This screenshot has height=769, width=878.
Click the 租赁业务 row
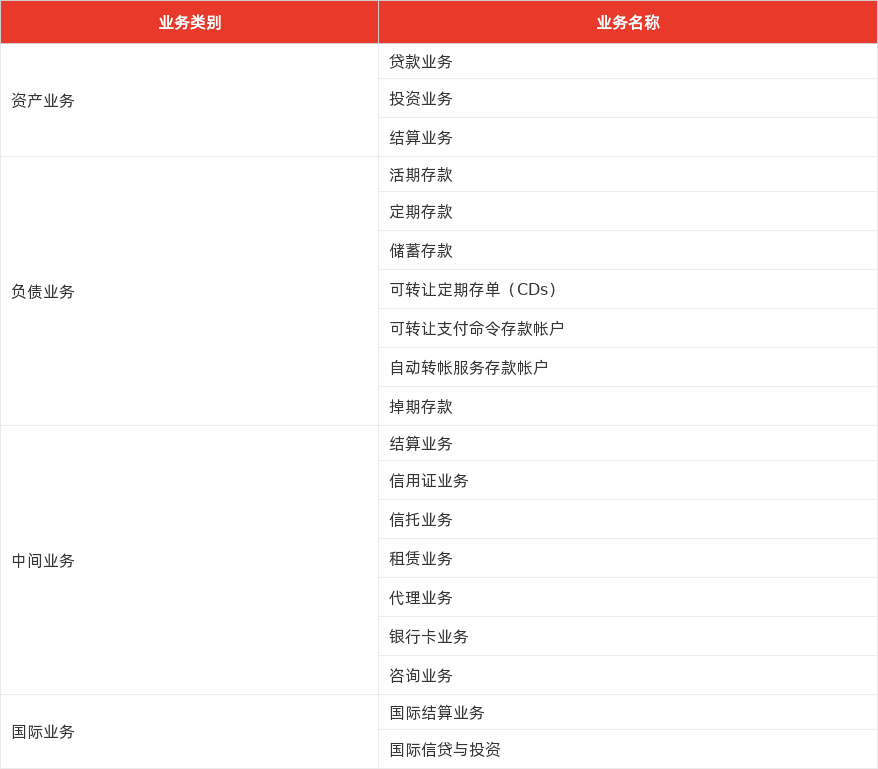628,558
